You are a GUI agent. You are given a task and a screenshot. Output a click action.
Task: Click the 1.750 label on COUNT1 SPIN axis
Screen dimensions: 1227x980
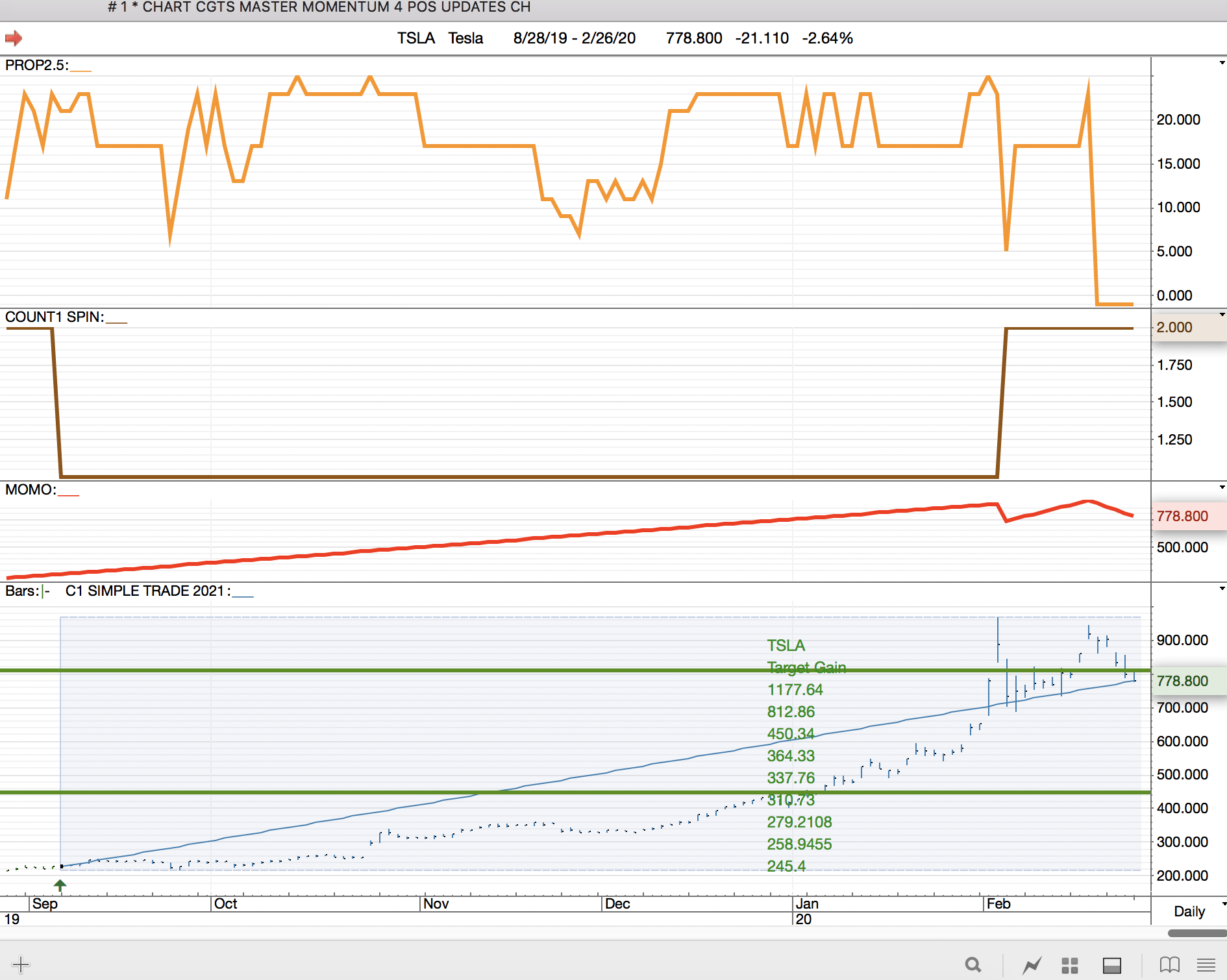click(1174, 365)
